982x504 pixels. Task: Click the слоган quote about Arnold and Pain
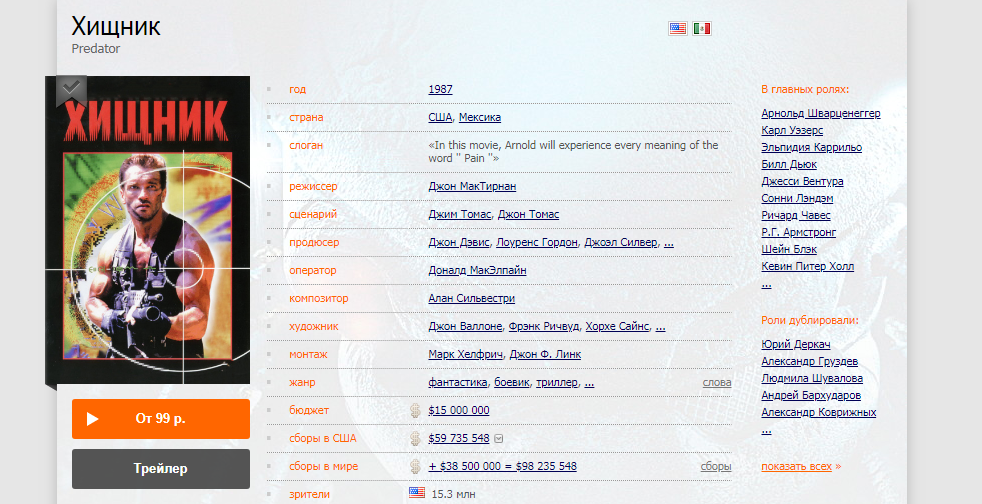click(x=573, y=152)
